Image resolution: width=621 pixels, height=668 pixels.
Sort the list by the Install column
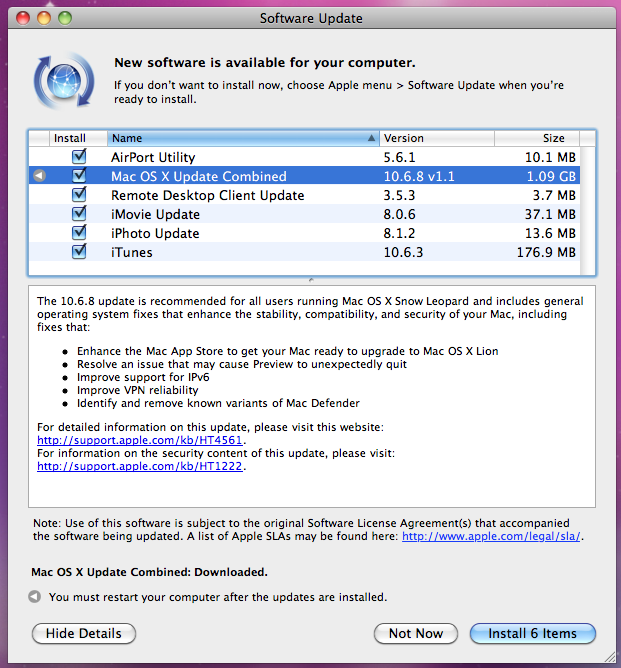(x=78, y=138)
